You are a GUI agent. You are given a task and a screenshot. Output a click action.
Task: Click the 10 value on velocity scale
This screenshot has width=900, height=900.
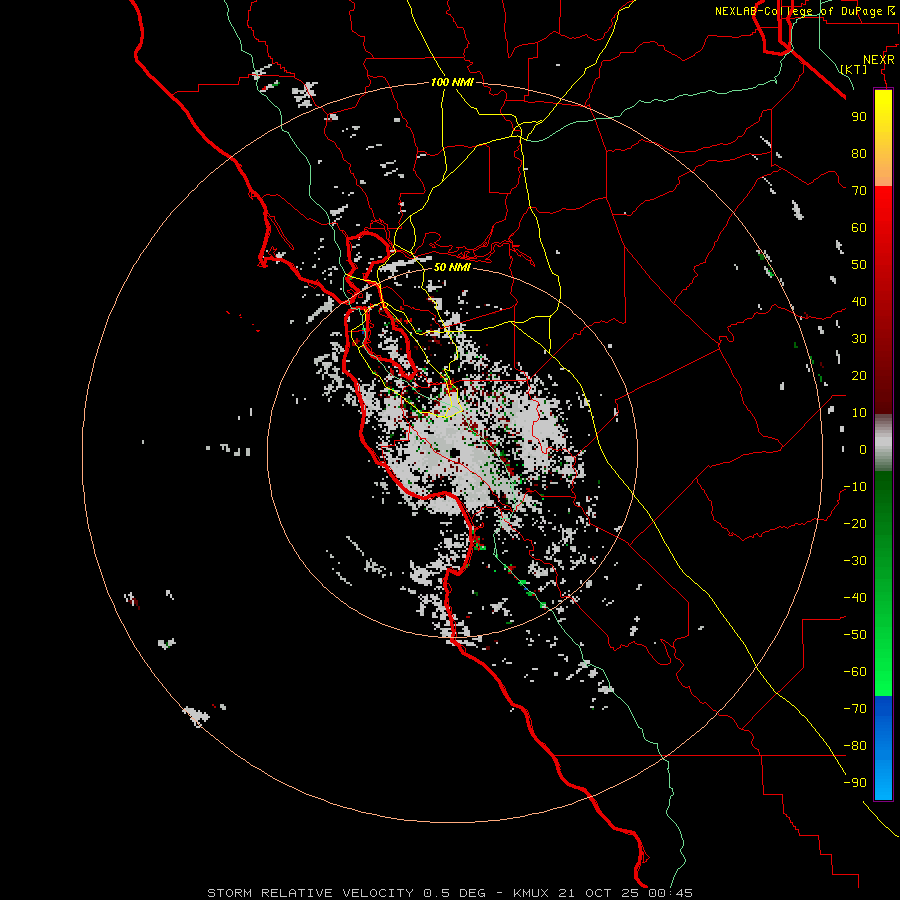[859, 413]
